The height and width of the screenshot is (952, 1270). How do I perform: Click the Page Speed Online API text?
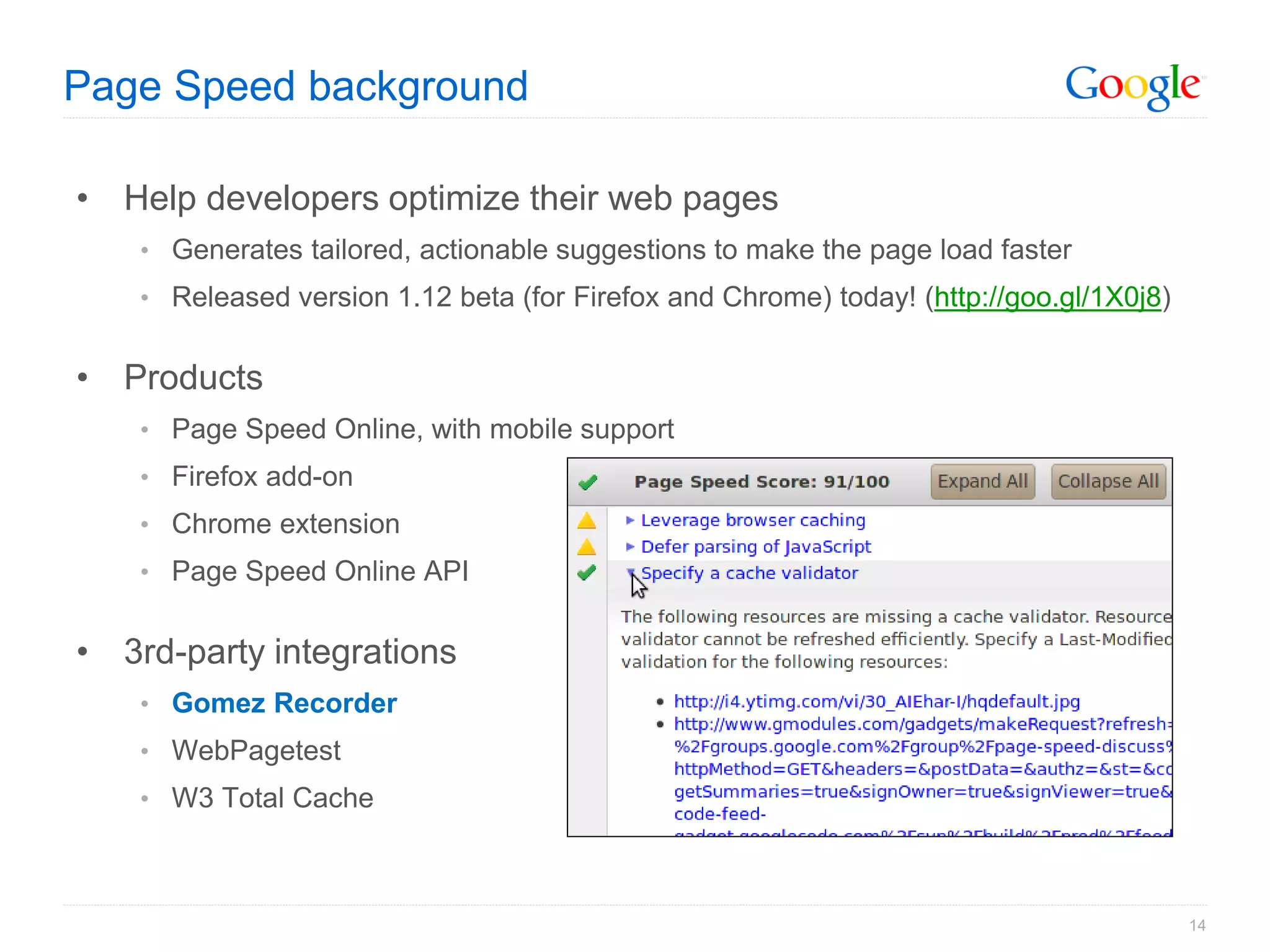[x=320, y=571]
